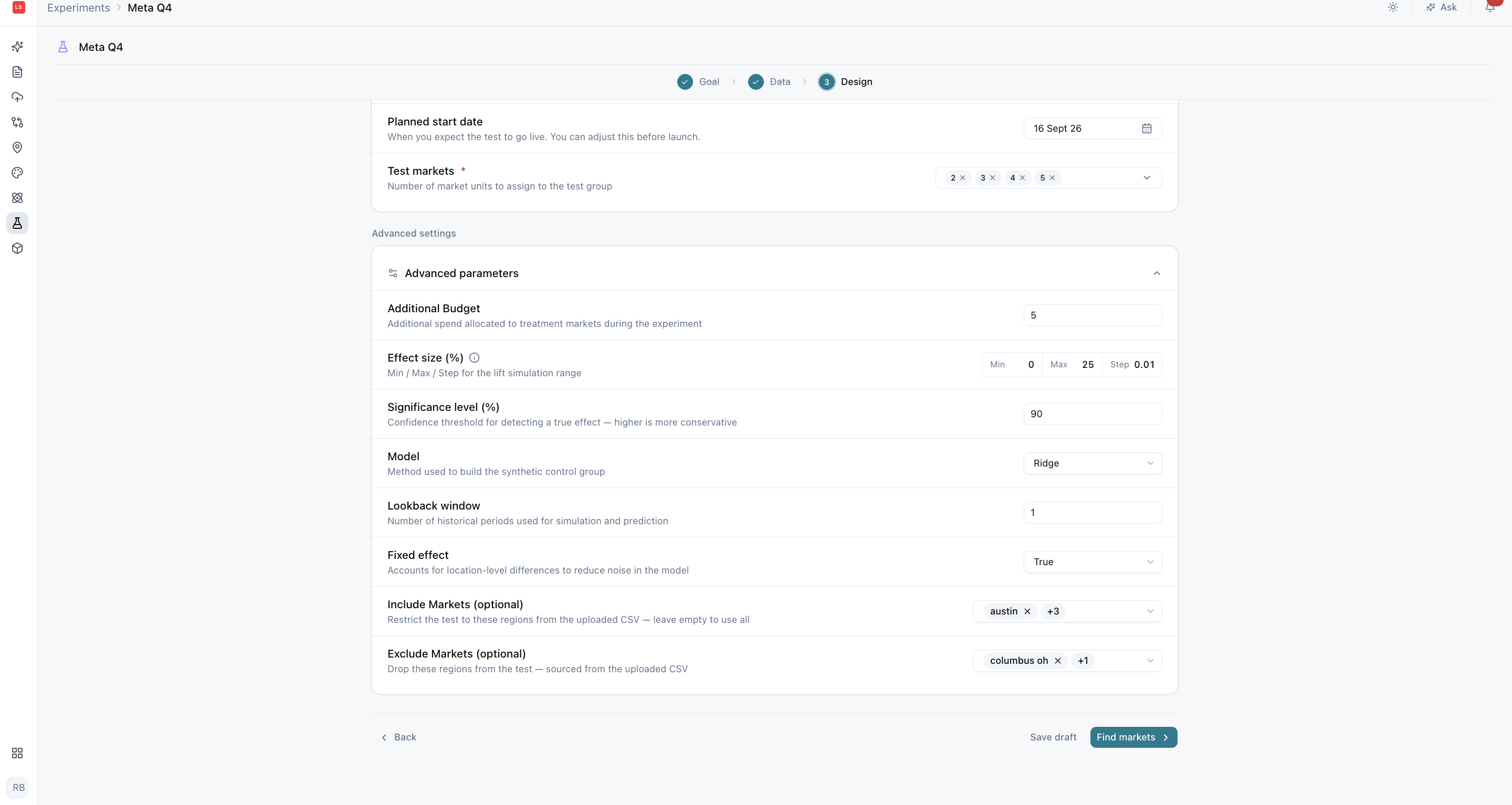Toggle the sun theme icon
This screenshot has width=1512, height=805.
[1393, 8]
